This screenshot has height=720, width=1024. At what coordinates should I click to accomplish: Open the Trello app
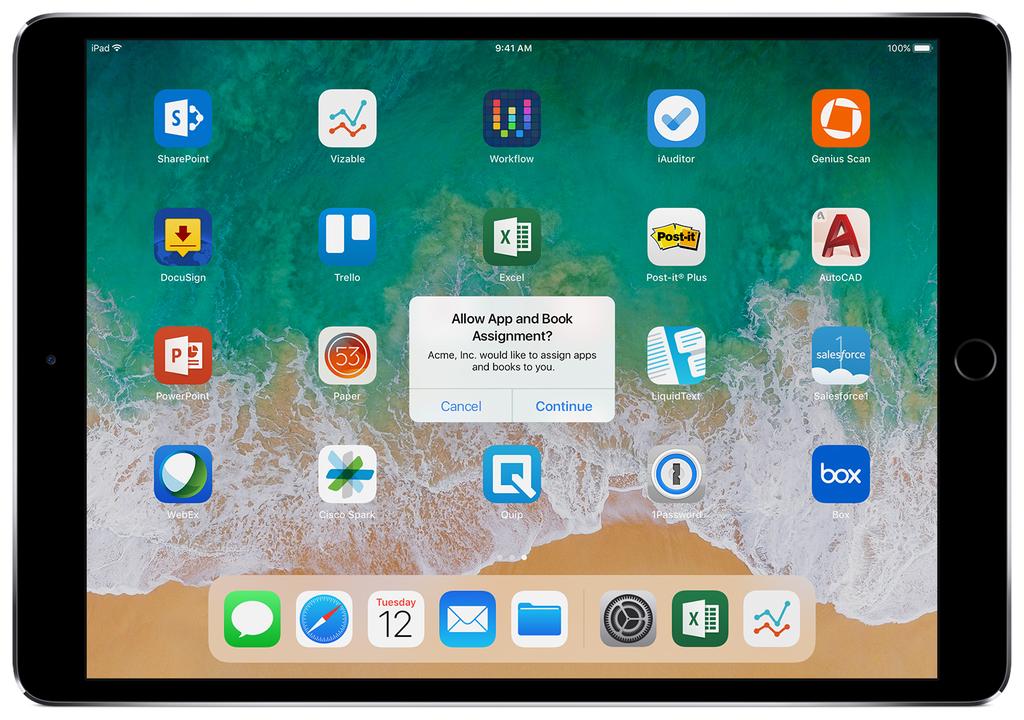click(347, 237)
